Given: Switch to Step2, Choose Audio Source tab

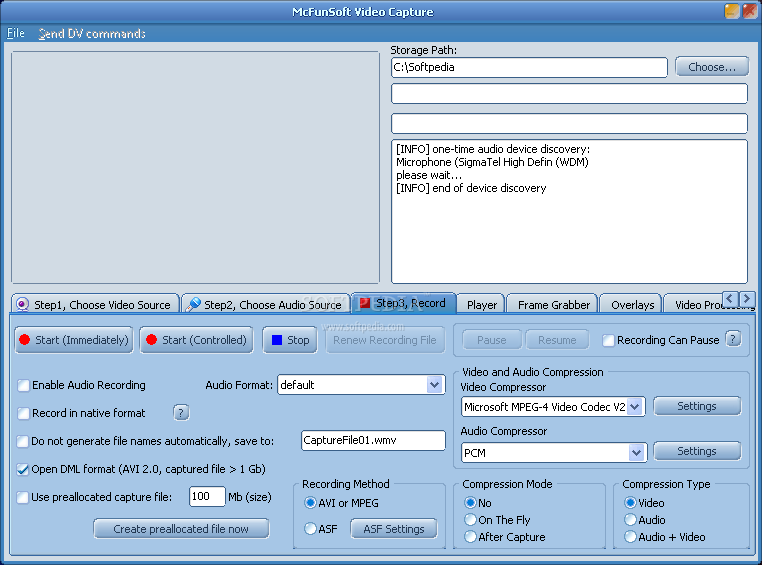Looking at the screenshot, I should point(265,304).
